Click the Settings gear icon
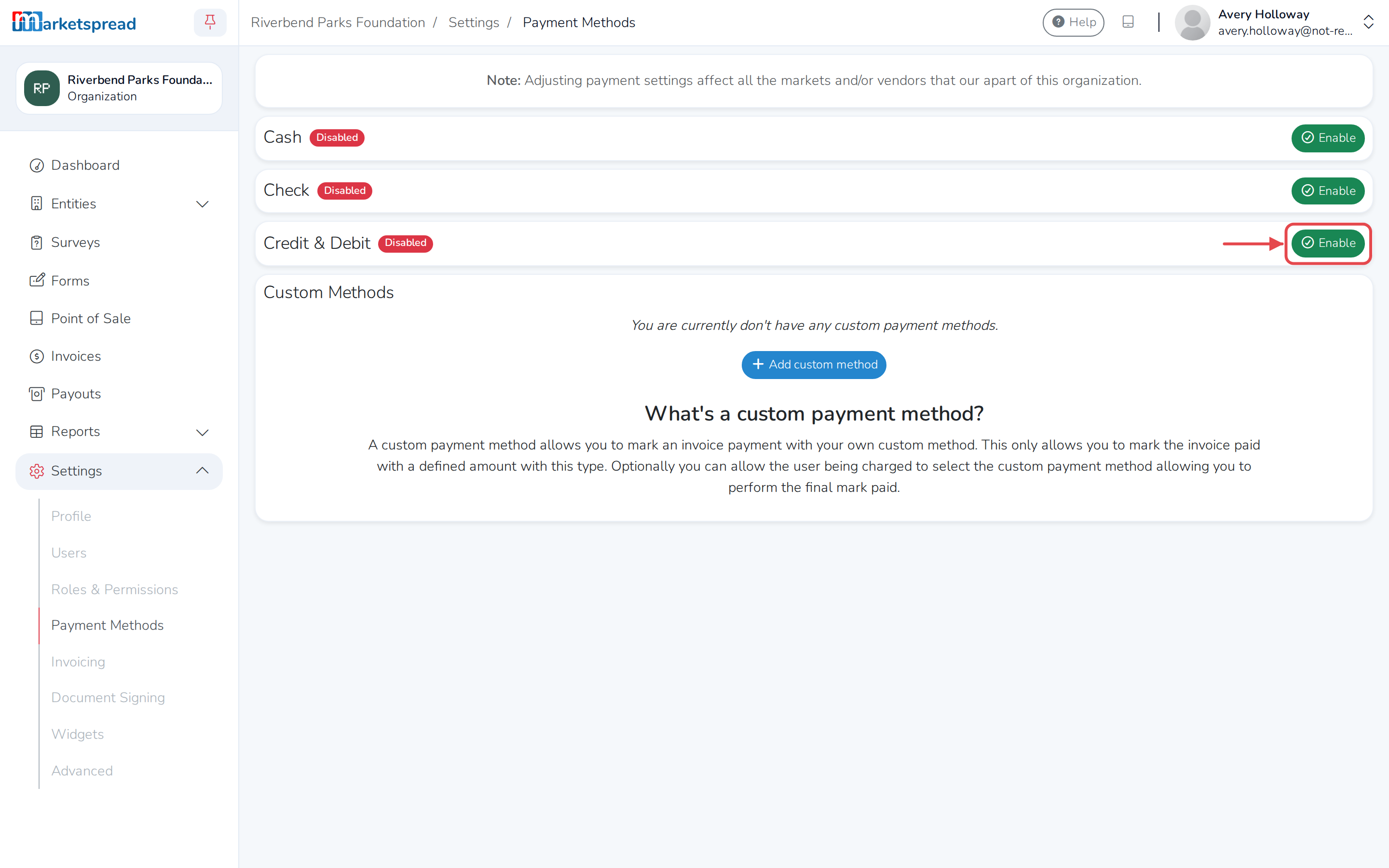The image size is (1389, 868). (37, 471)
